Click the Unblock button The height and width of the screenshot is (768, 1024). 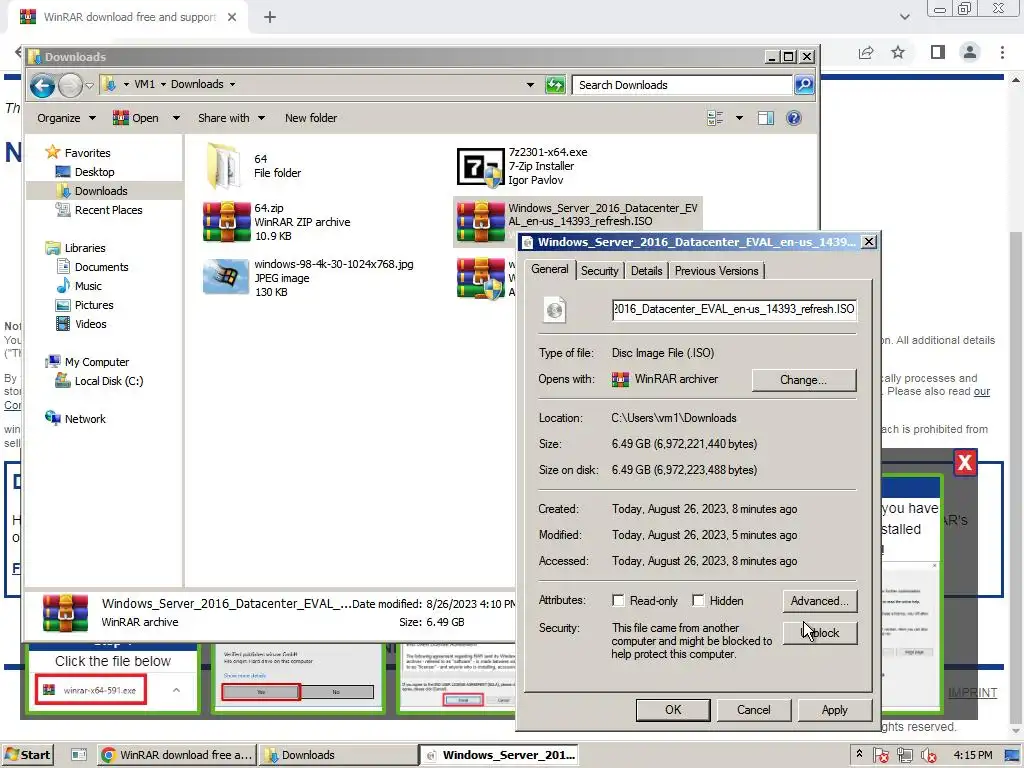(820, 633)
